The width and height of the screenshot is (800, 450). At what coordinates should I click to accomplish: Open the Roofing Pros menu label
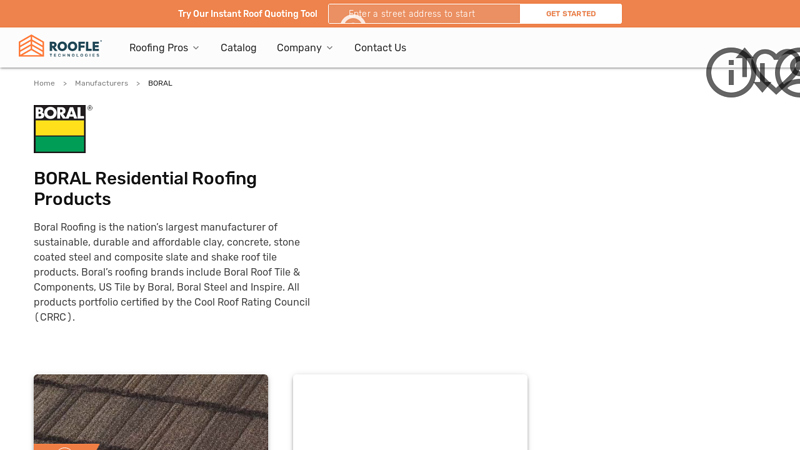click(159, 48)
